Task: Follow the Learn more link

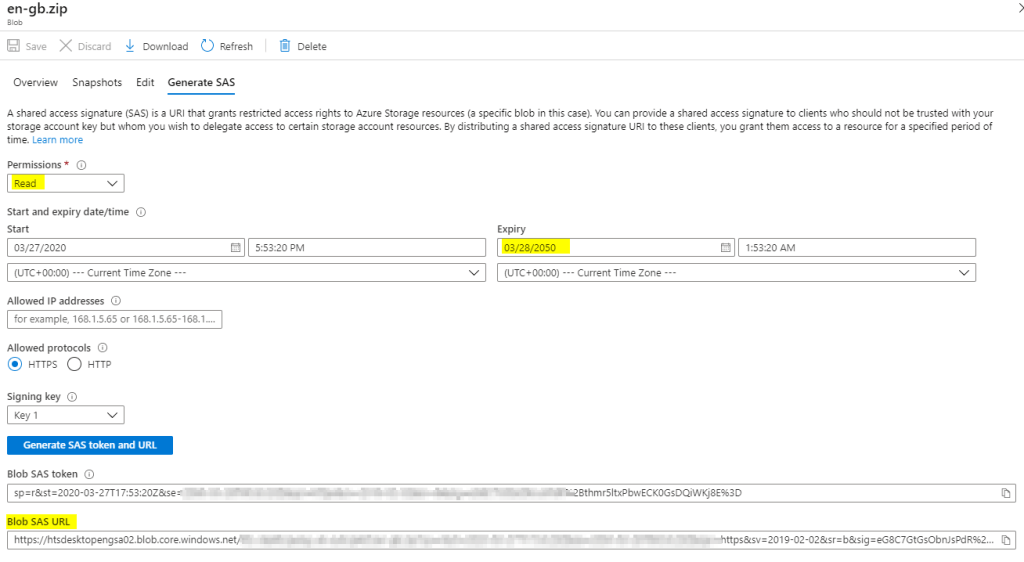Action: click(x=56, y=140)
